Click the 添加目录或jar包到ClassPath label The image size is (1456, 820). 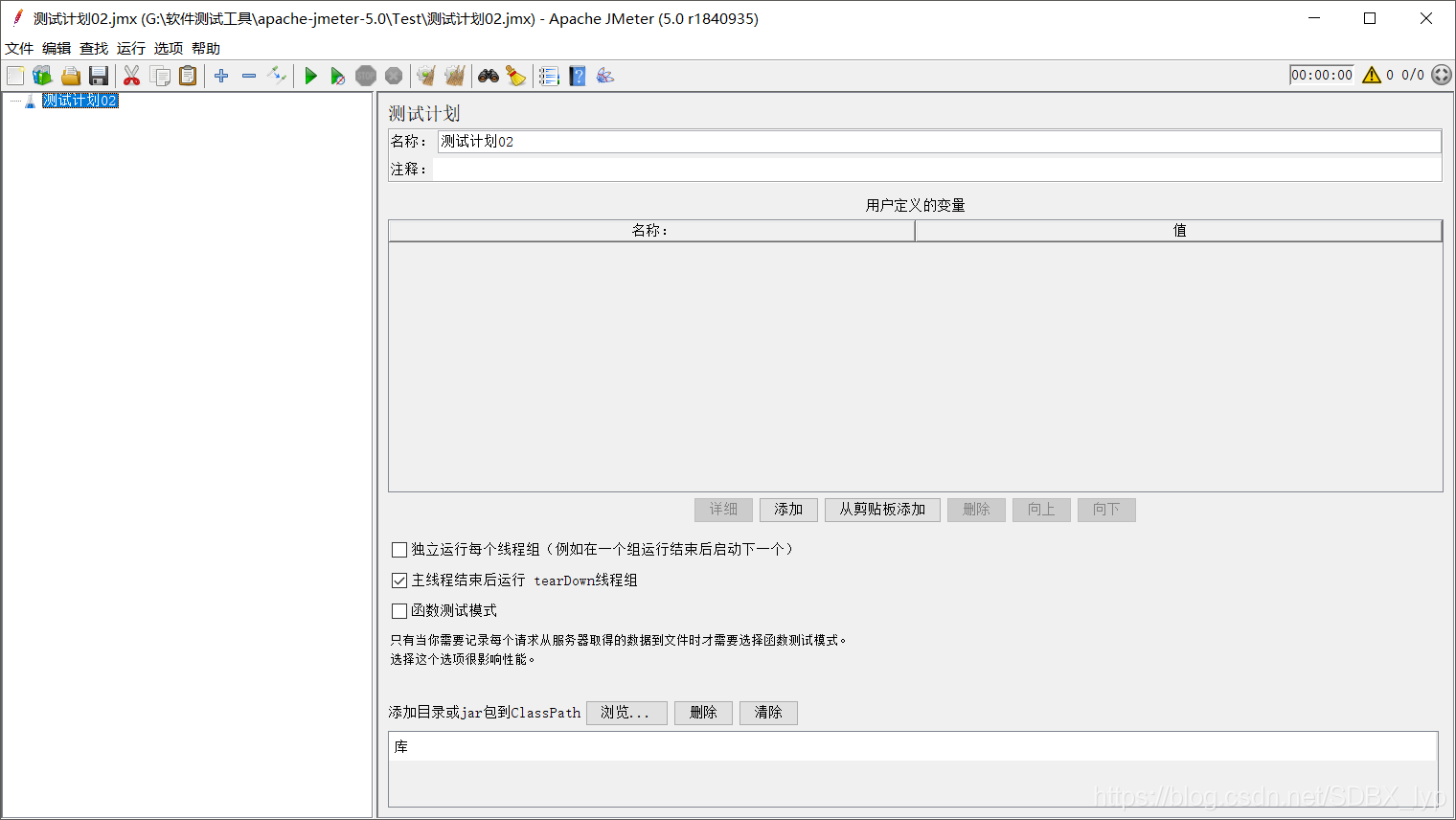(x=485, y=713)
